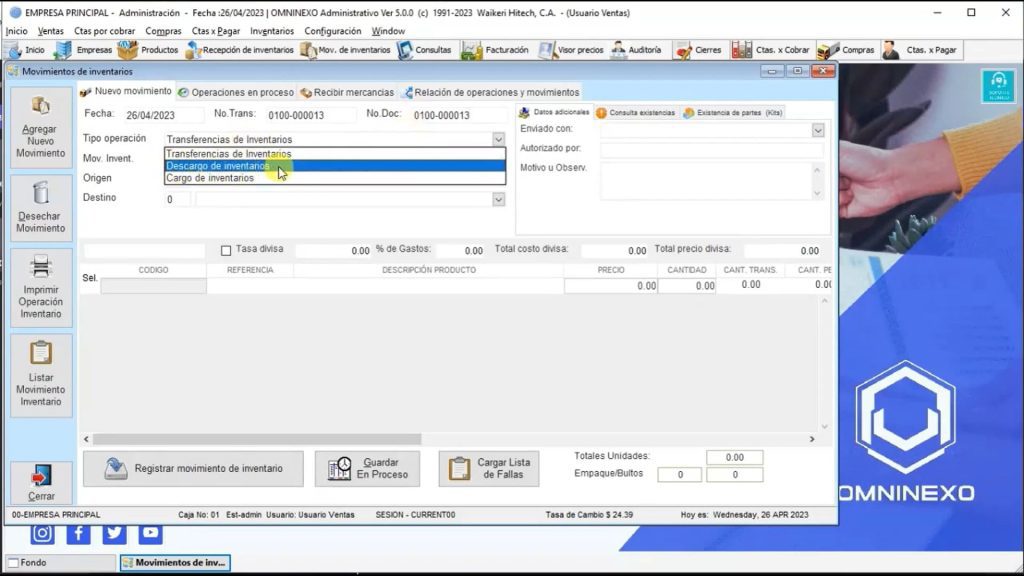Click Listar Movimiento Inventario clipboard icon
The image size is (1024, 576).
[x=40, y=353]
